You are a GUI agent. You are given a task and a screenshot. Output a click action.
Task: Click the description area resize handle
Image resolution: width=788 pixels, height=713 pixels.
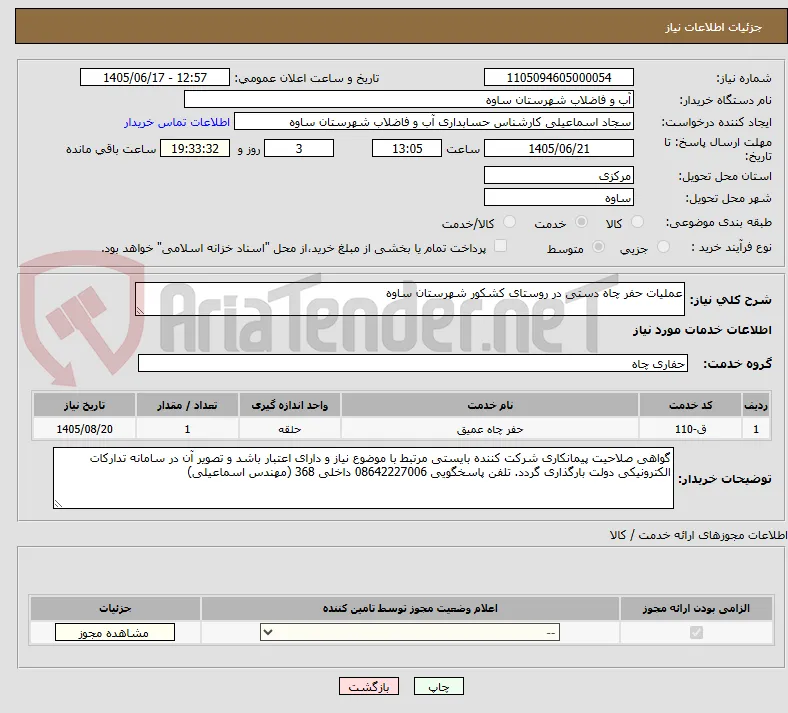(140, 311)
